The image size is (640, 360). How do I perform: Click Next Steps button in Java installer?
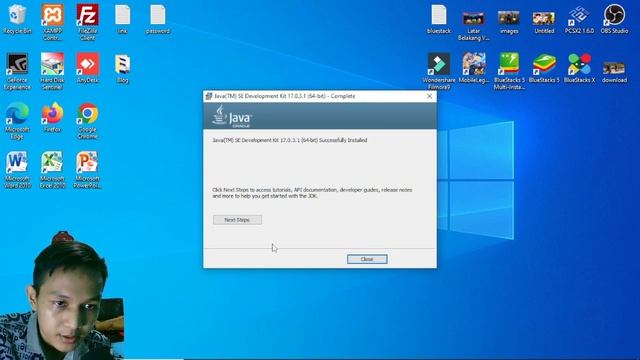pyautogui.click(x=237, y=220)
